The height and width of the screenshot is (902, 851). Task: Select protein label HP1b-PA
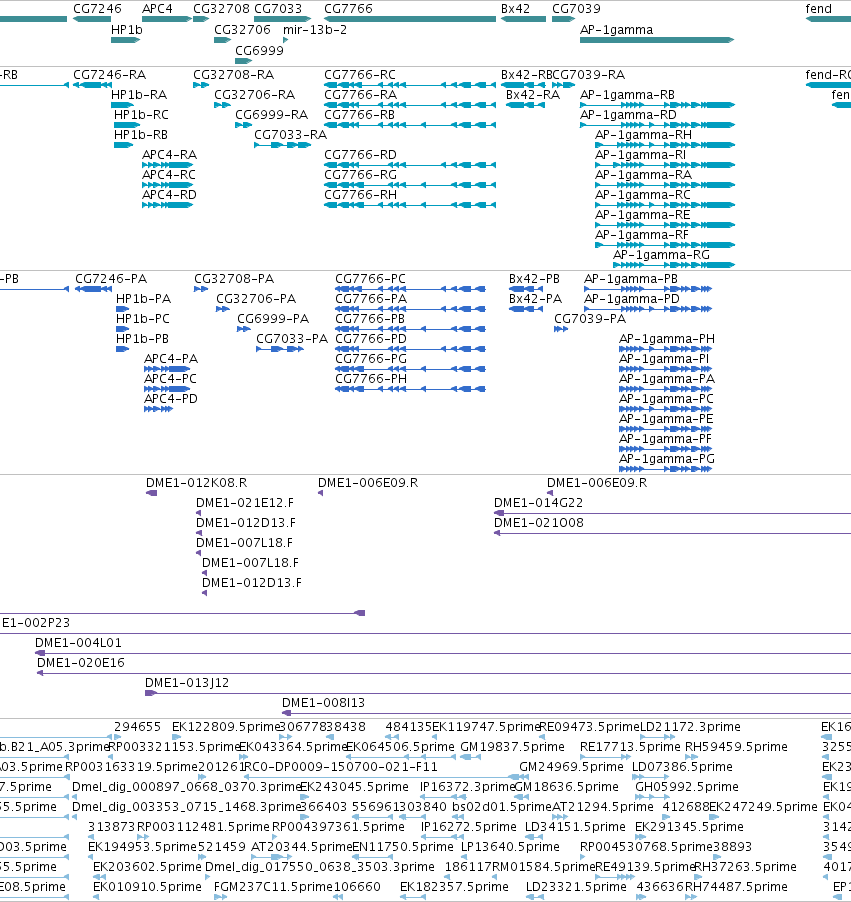coord(143,299)
